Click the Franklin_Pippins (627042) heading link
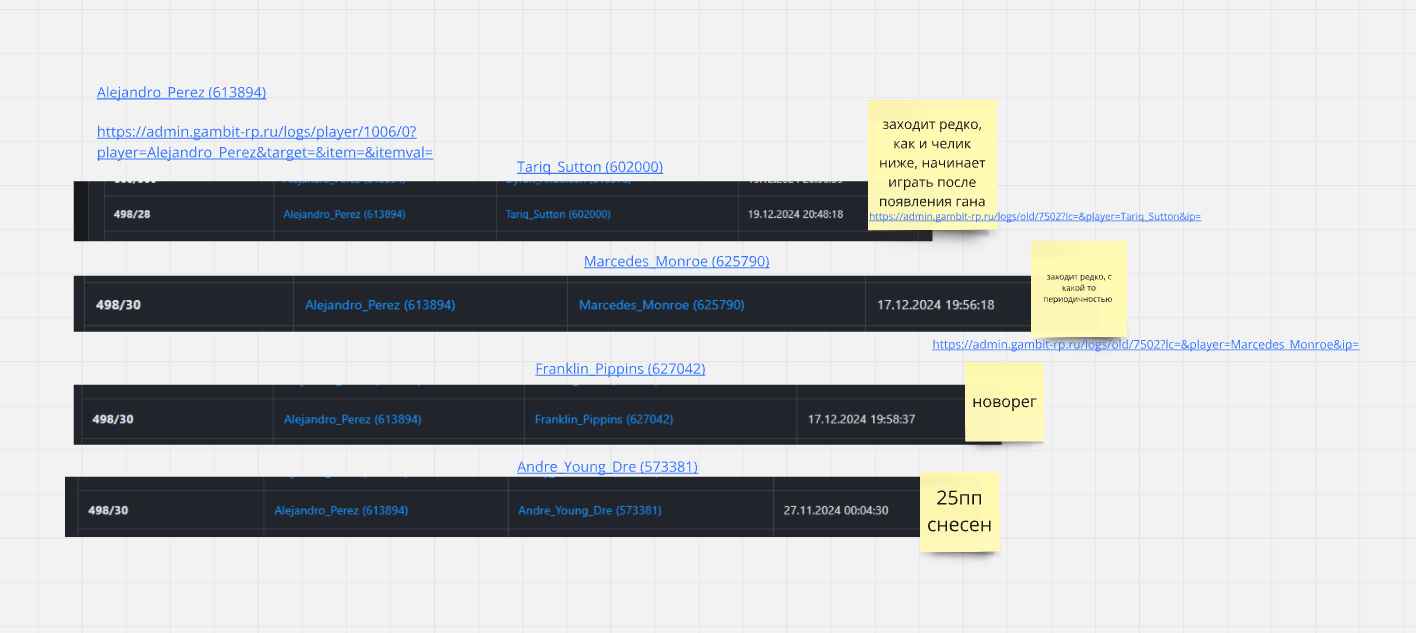This screenshot has width=1416, height=633. 620,369
